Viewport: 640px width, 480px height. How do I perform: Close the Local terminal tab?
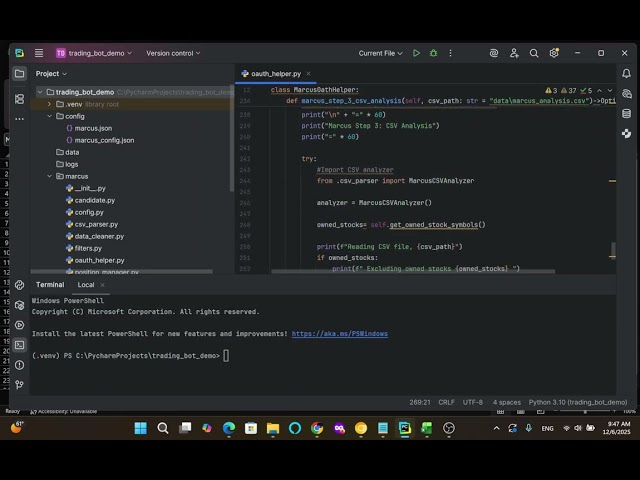[x=102, y=285]
